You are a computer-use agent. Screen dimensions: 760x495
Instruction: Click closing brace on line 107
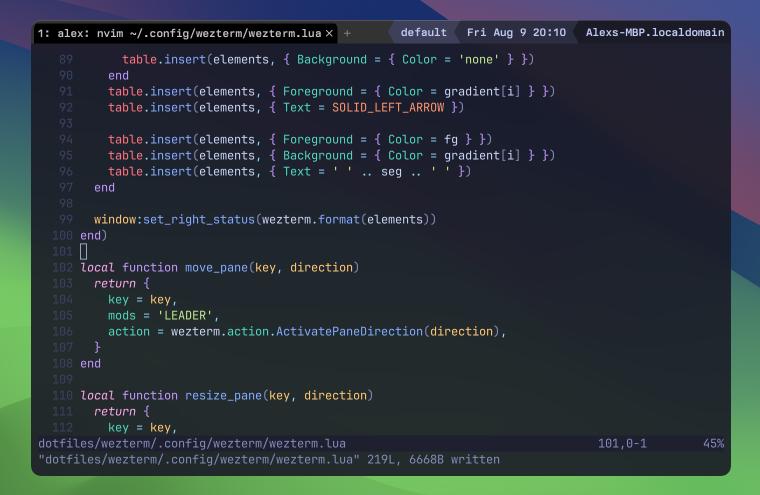point(97,348)
